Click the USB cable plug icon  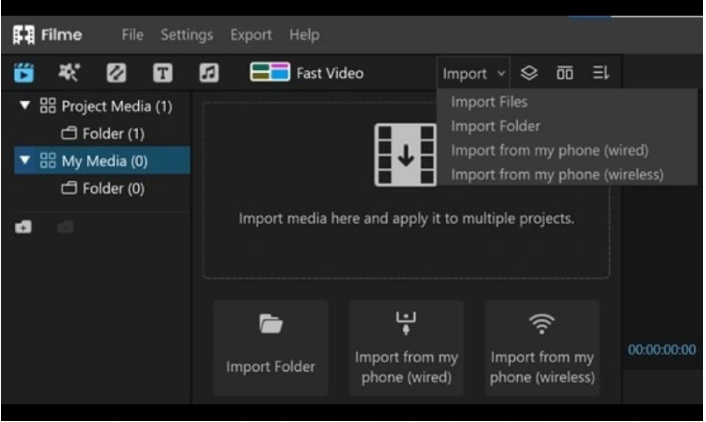(406, 323)
